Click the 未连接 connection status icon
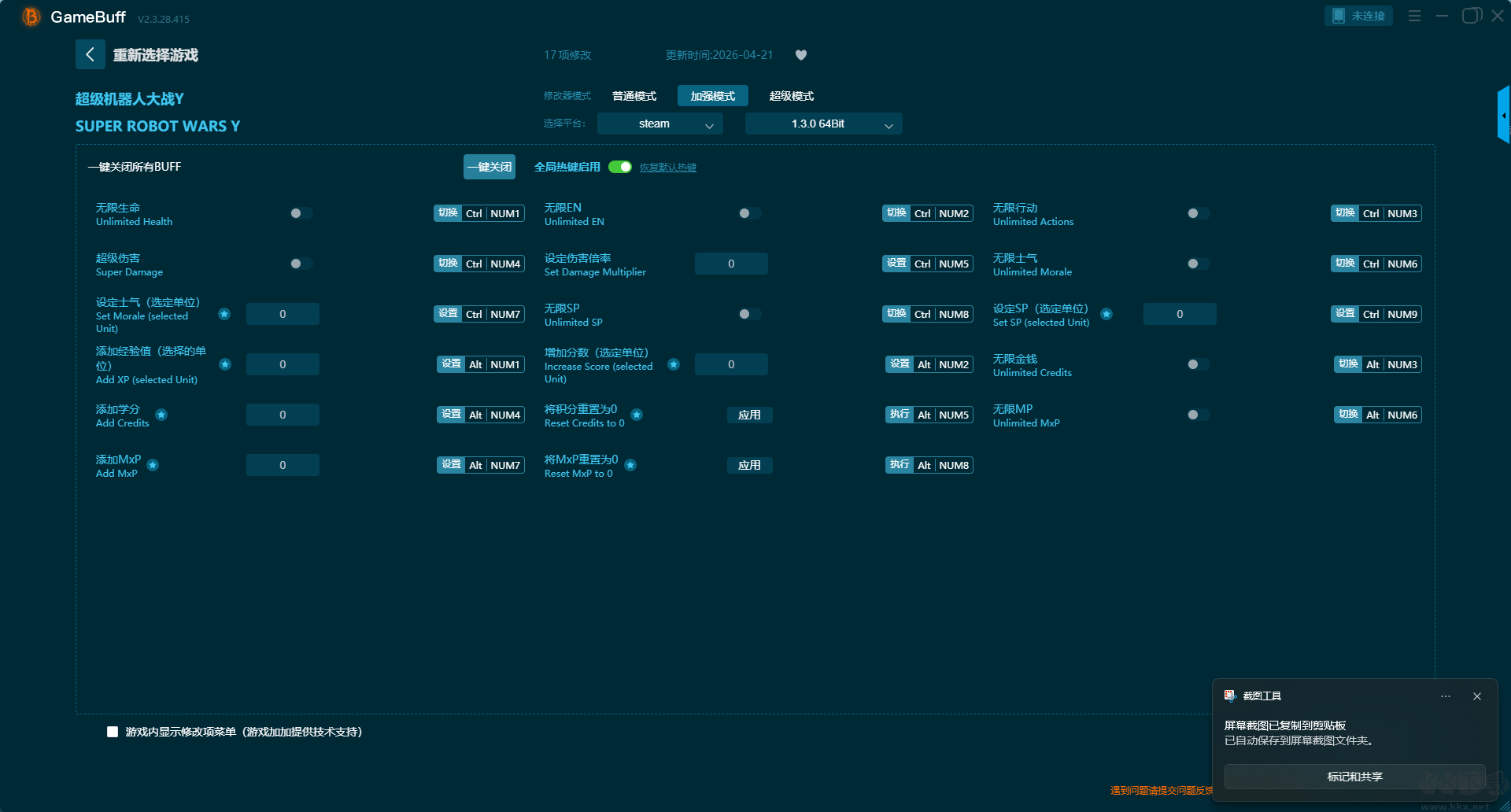1511x812 pixels. [x=1338, y=16]
